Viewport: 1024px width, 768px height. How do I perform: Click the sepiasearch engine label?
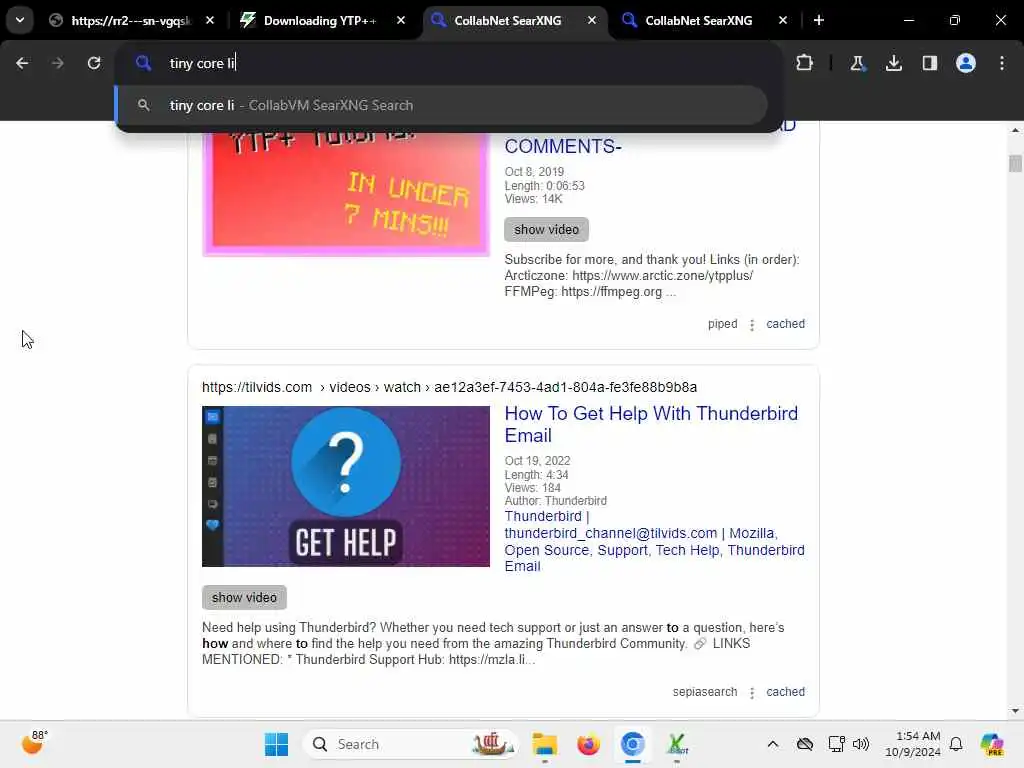(705, 692)
